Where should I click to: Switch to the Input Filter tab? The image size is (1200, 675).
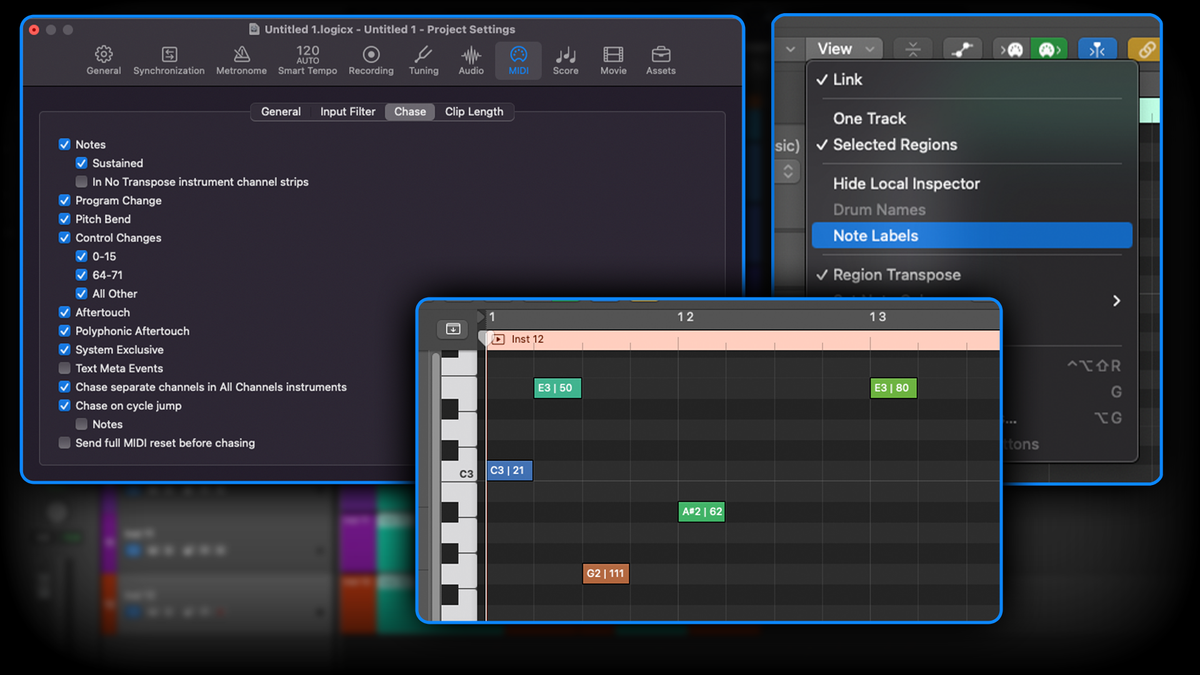click(x=348, y=112)
